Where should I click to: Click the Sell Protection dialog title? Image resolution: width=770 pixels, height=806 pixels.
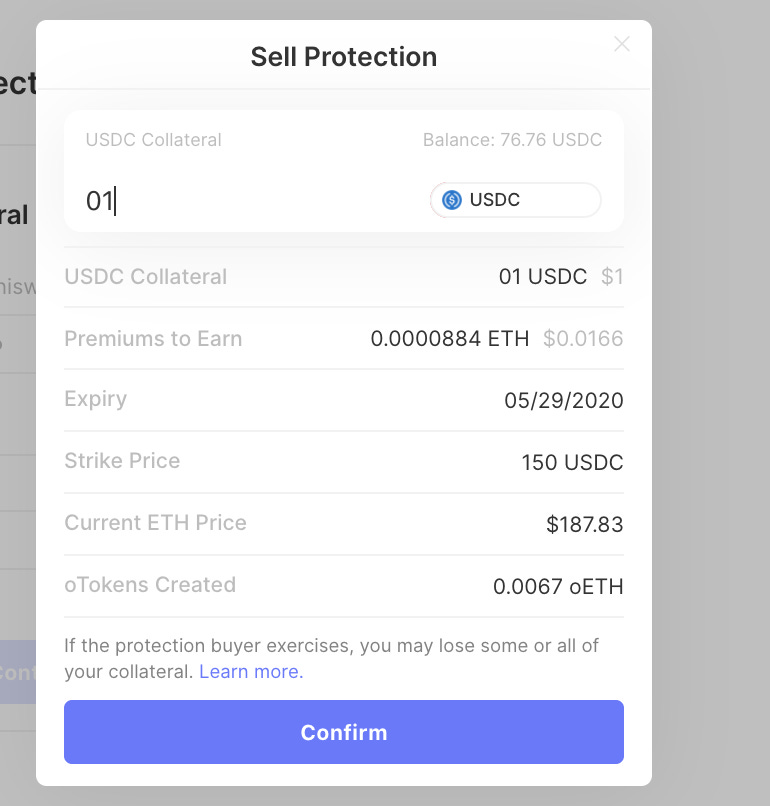point(343,56)
